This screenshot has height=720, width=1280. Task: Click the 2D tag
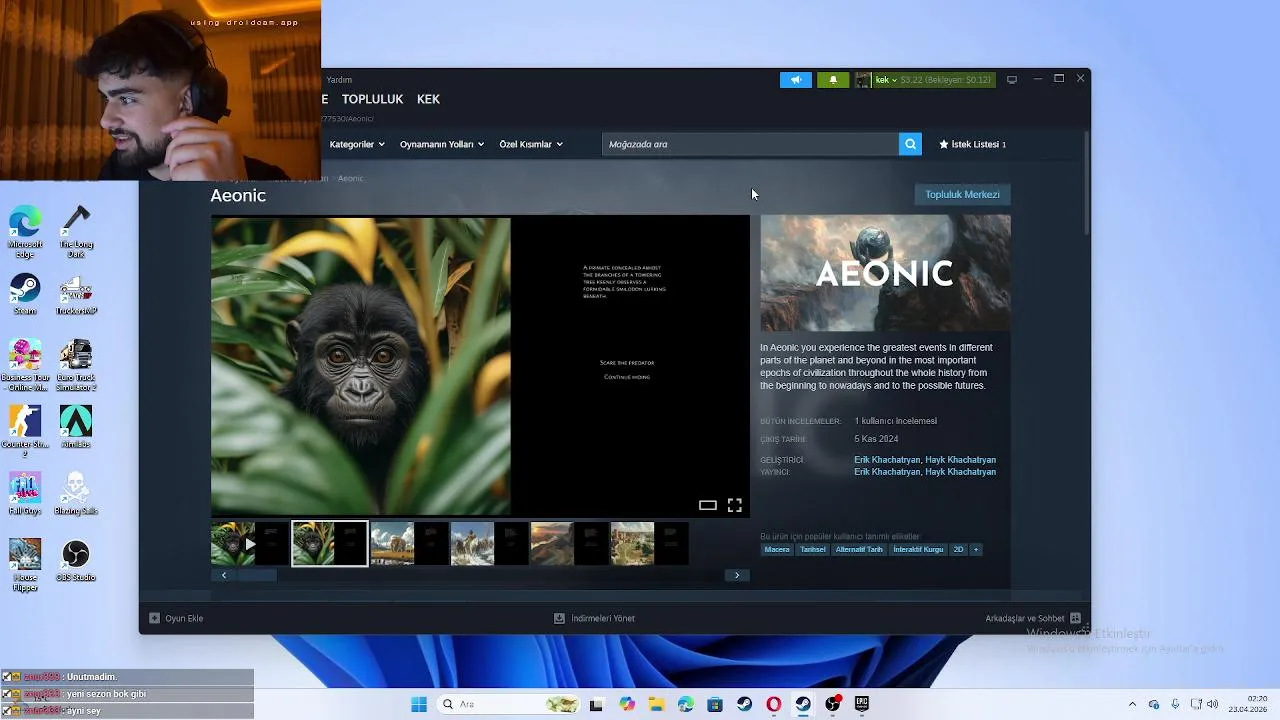coord(958,549)
